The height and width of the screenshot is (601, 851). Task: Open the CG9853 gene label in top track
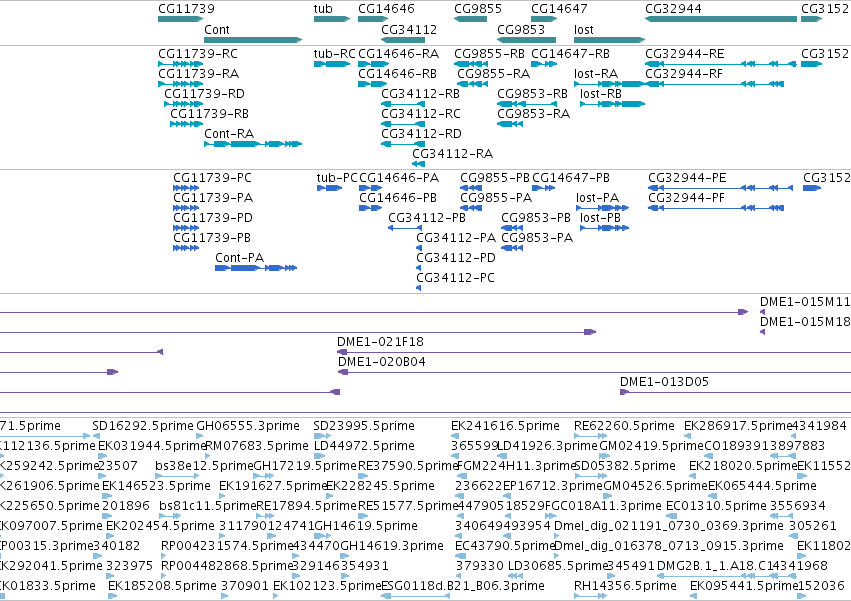click(520, 30)
